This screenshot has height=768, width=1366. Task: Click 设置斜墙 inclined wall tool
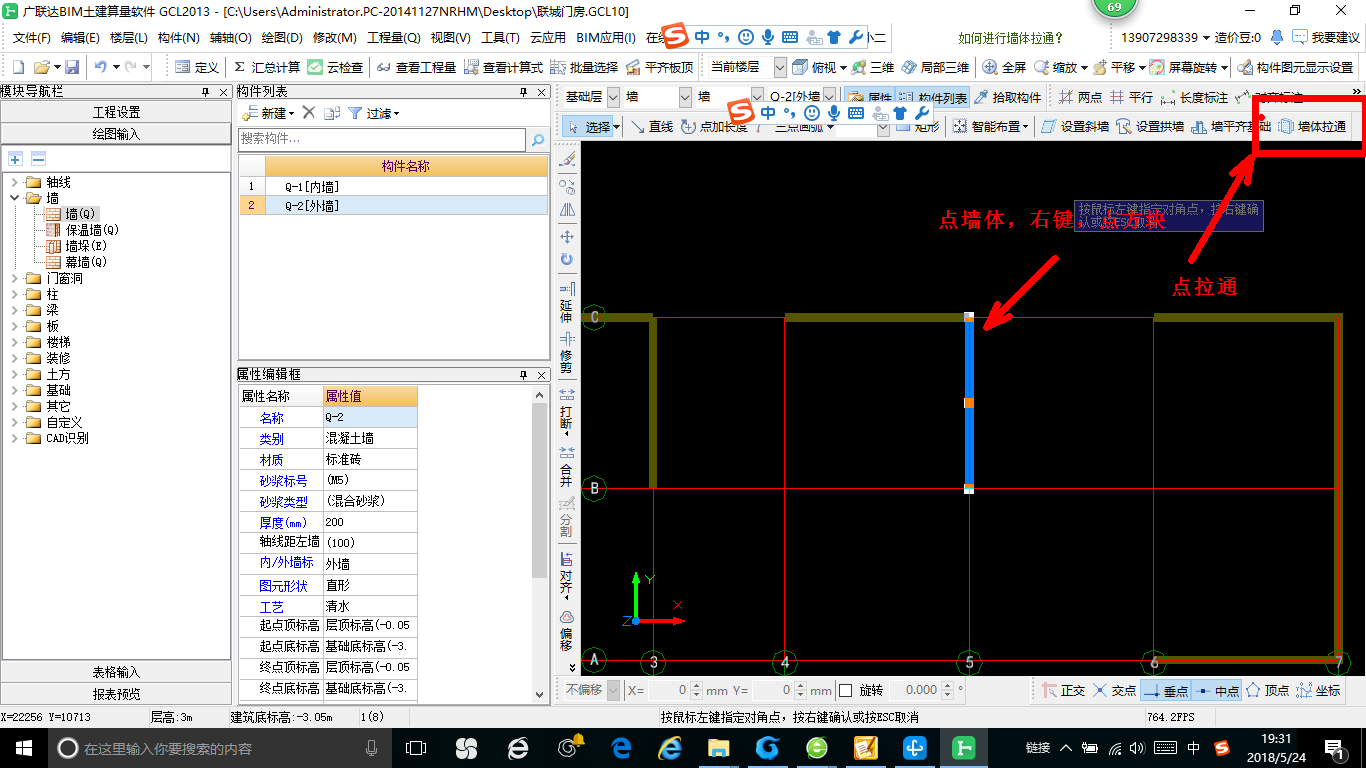pos(1075,127)
